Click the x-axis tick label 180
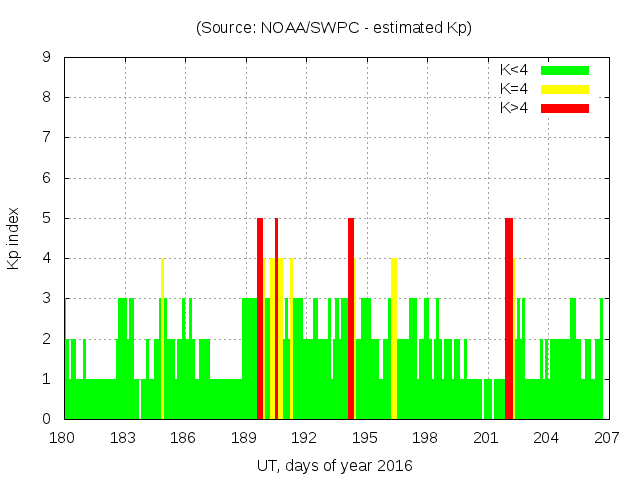This screenshot has height=480, width=640. click(x=63, y=438)
